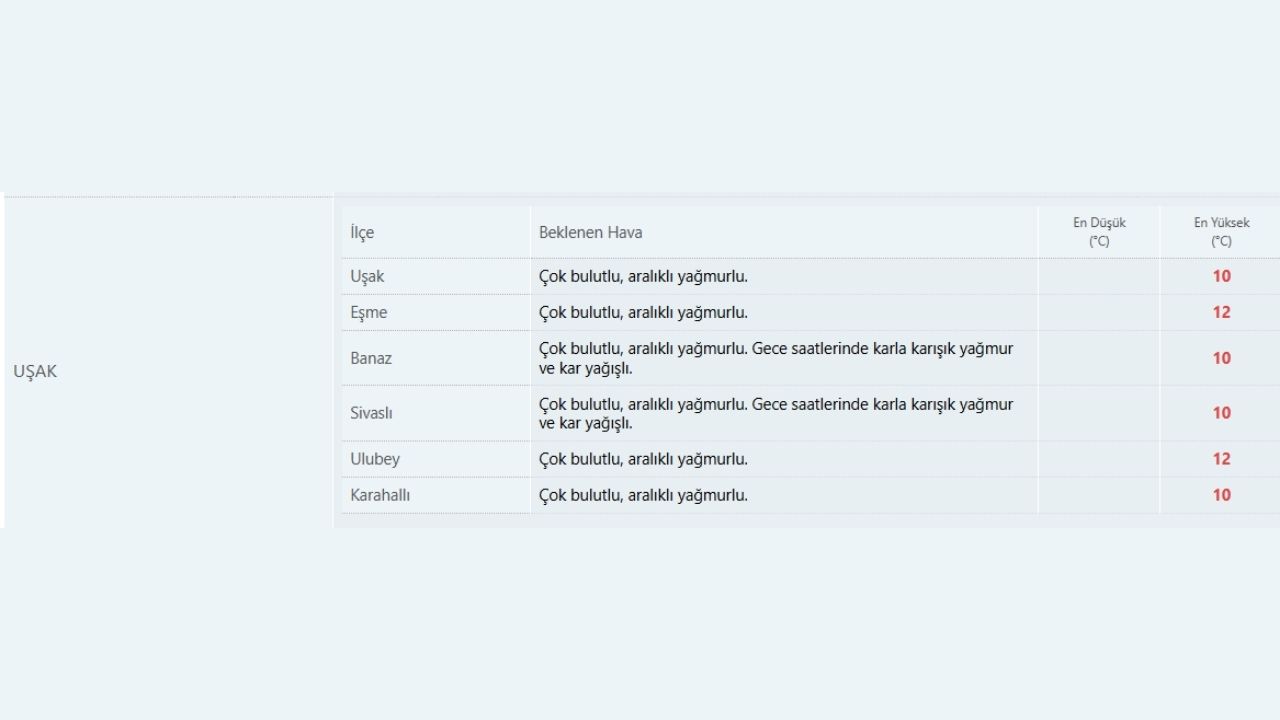1280x720 pixels.
Task: Select the forecast text in Karahallı row
Action: (x=643, y=495)
